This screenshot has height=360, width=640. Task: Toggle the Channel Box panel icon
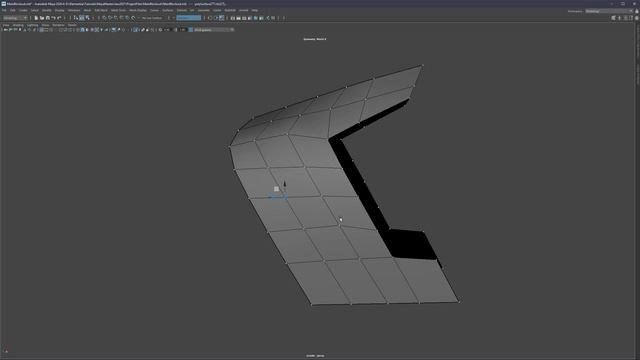(636, 18)
